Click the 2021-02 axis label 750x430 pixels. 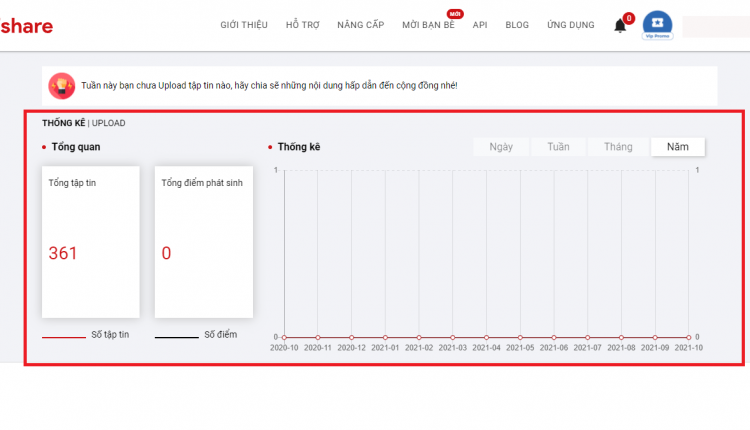click(419, 348)
